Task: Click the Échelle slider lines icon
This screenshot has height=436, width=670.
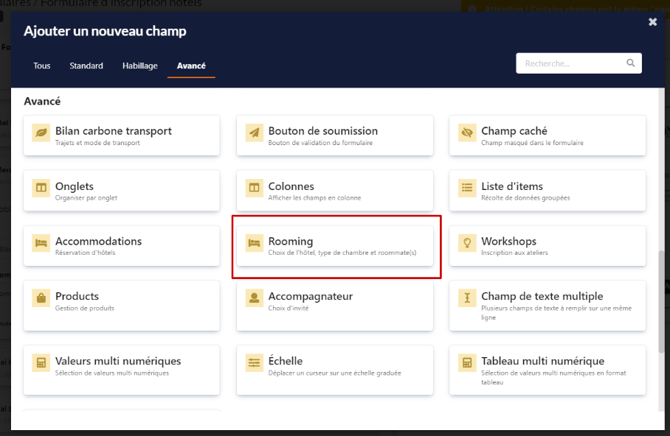Action: (x=254, y=362)
